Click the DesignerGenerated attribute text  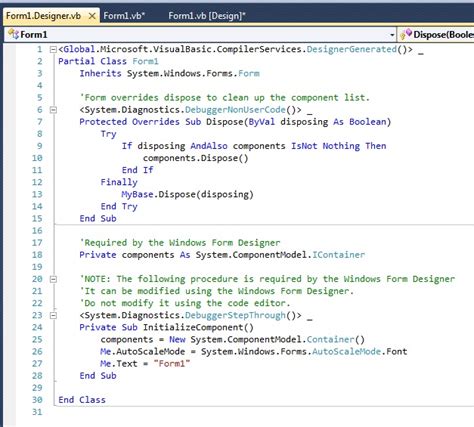pyautogui.click(x=352, y=49)
